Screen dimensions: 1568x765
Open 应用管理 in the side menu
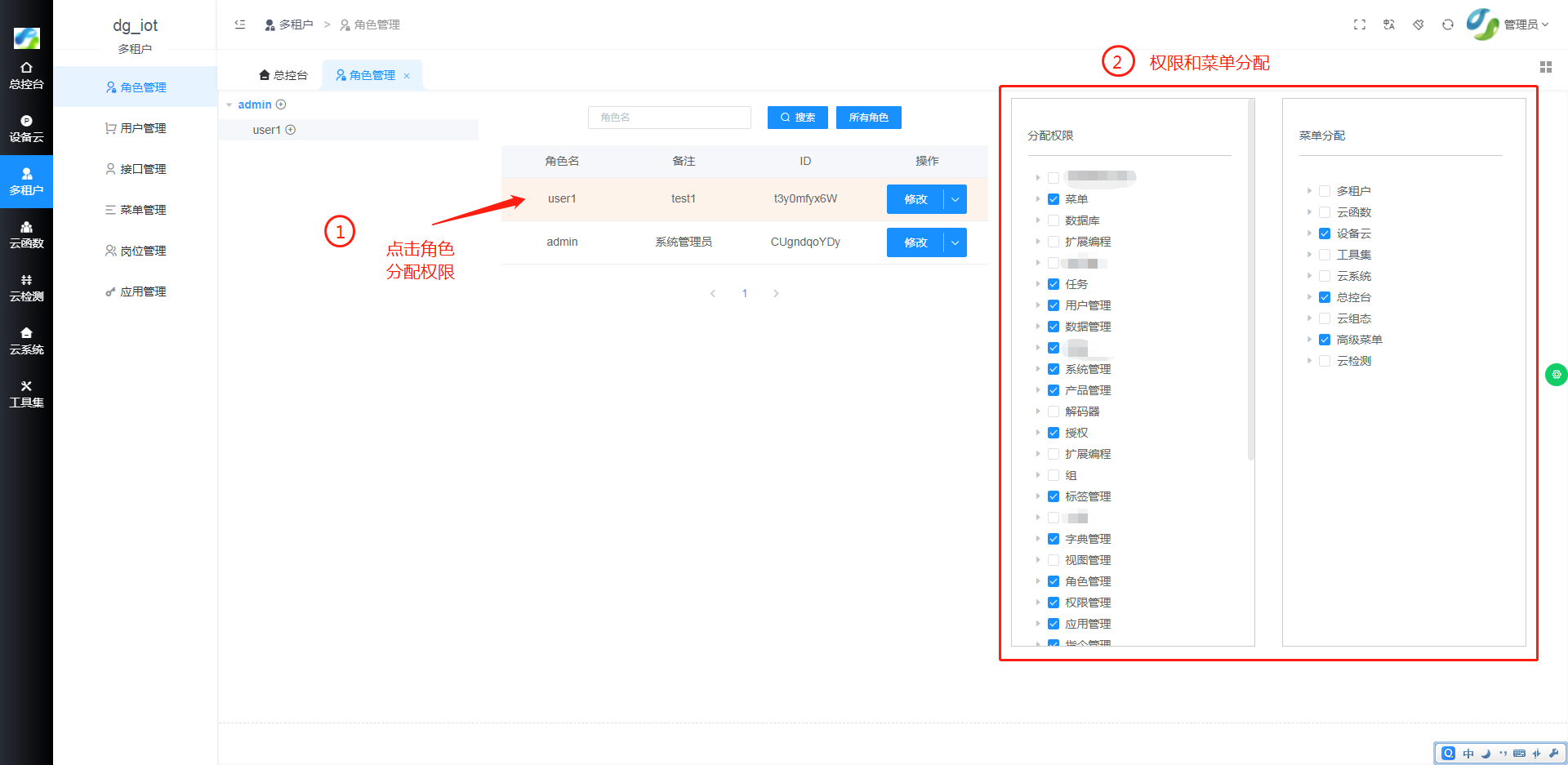click(x=136, y=291)
